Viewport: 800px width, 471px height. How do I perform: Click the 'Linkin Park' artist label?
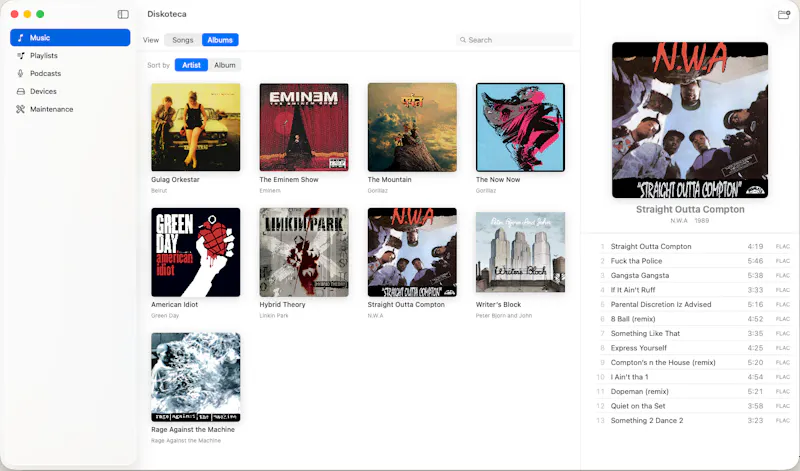tap(273, 315)
